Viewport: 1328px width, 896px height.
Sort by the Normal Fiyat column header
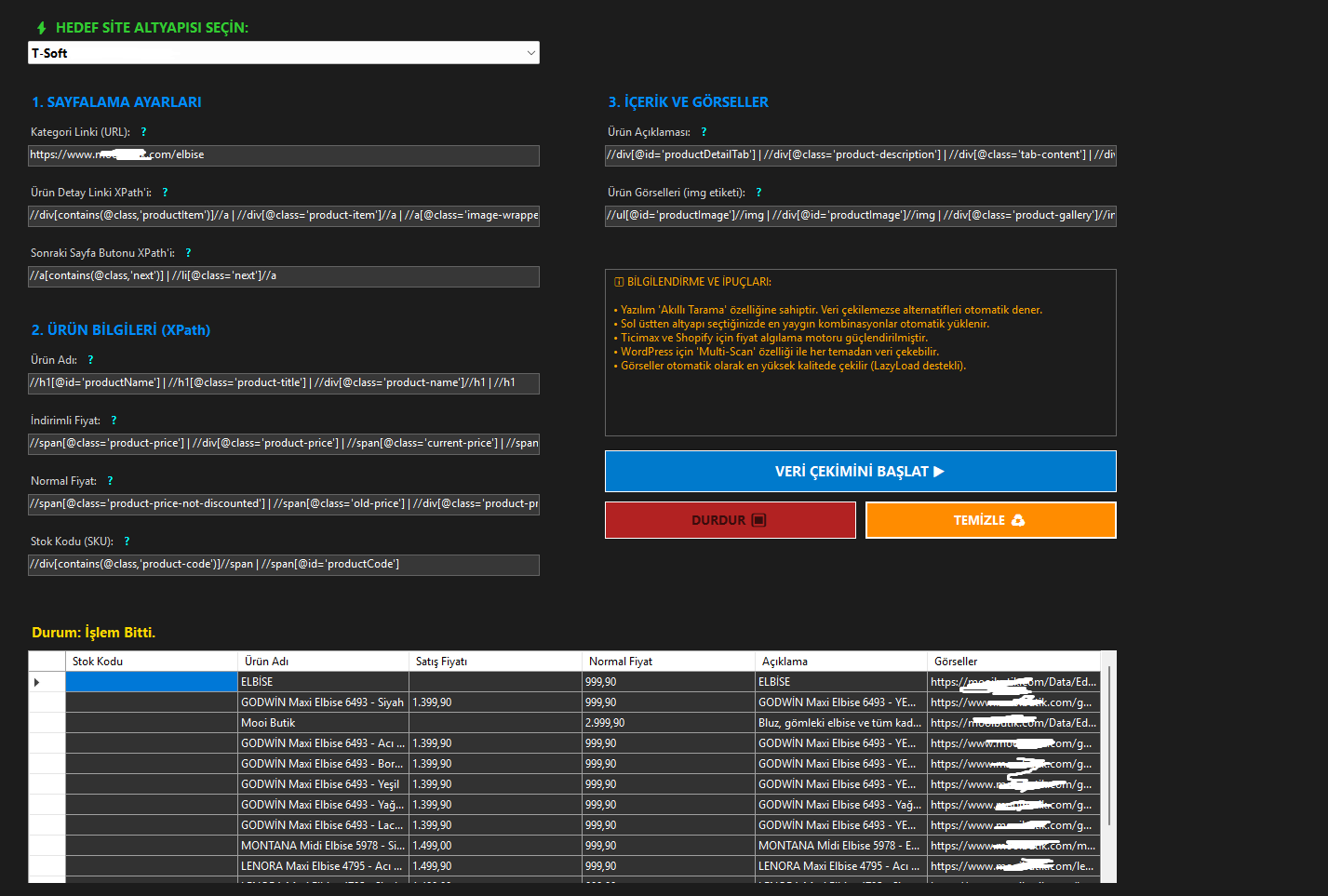point(668,662)
